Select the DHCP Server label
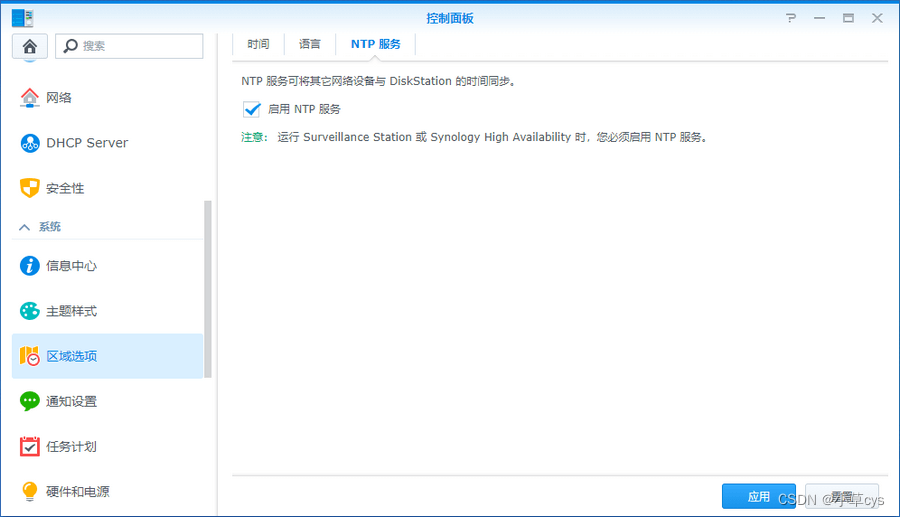Image resolution: width=900 pixels, height=517 pixels. 87,143
